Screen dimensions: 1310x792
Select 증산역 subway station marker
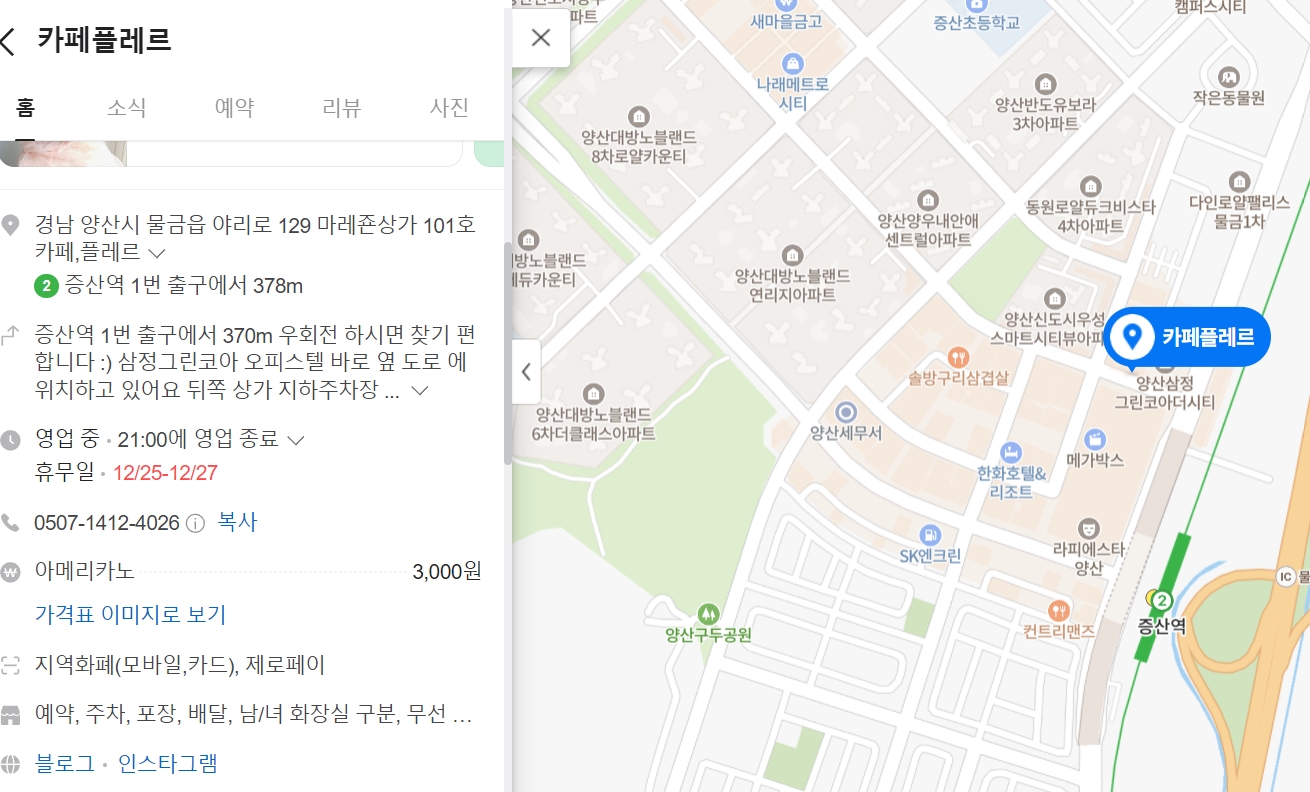pos(1161,601)
